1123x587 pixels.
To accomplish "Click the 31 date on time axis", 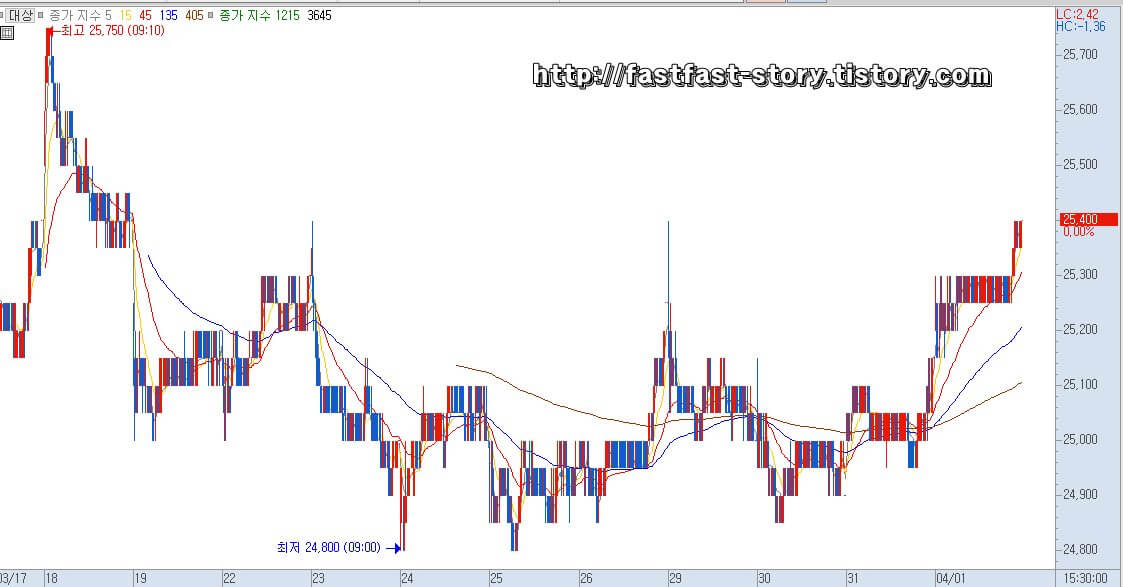I will pos(853,578).
